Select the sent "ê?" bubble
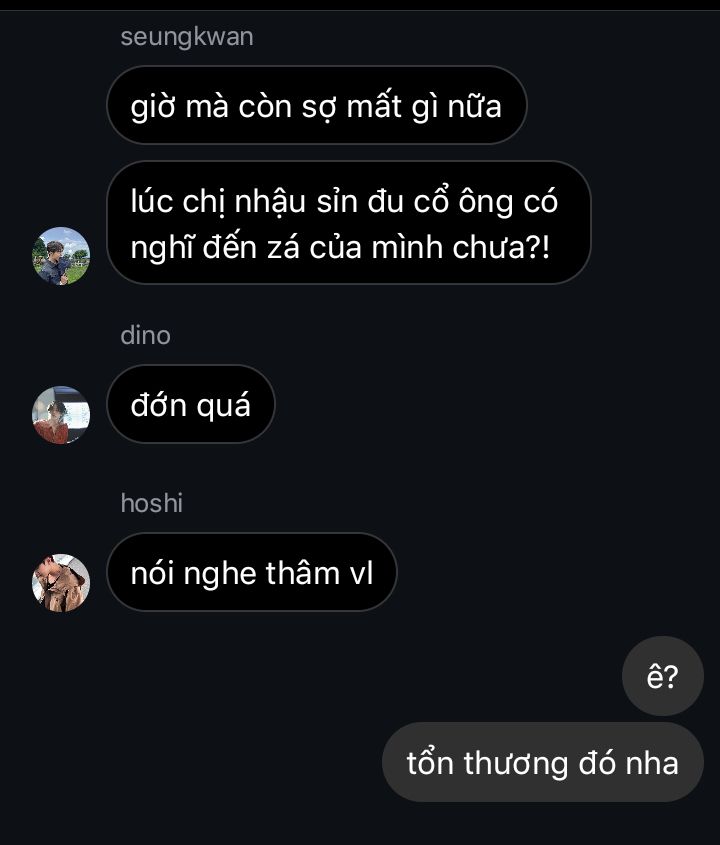720x845 pixels. click(x=662, y=676)
